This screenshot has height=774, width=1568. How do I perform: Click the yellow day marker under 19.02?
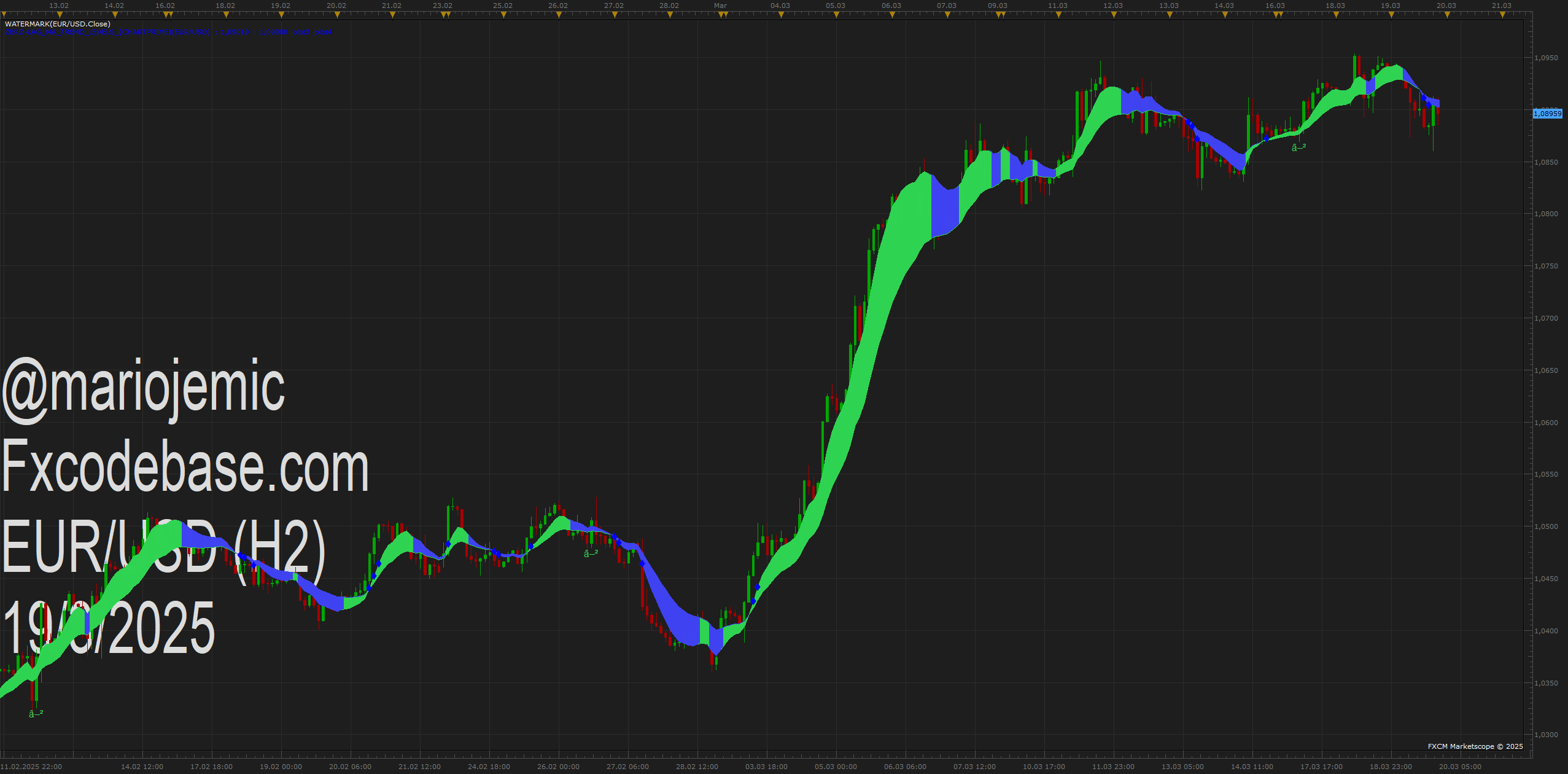coord(281,15)
